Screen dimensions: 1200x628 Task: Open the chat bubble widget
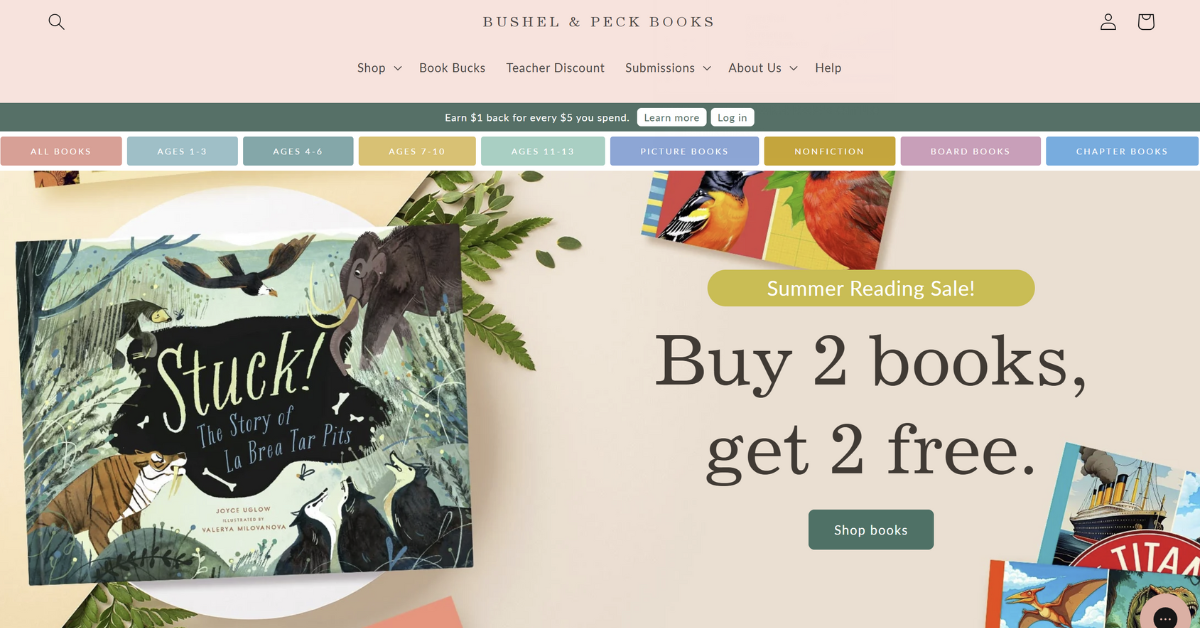1164,616
